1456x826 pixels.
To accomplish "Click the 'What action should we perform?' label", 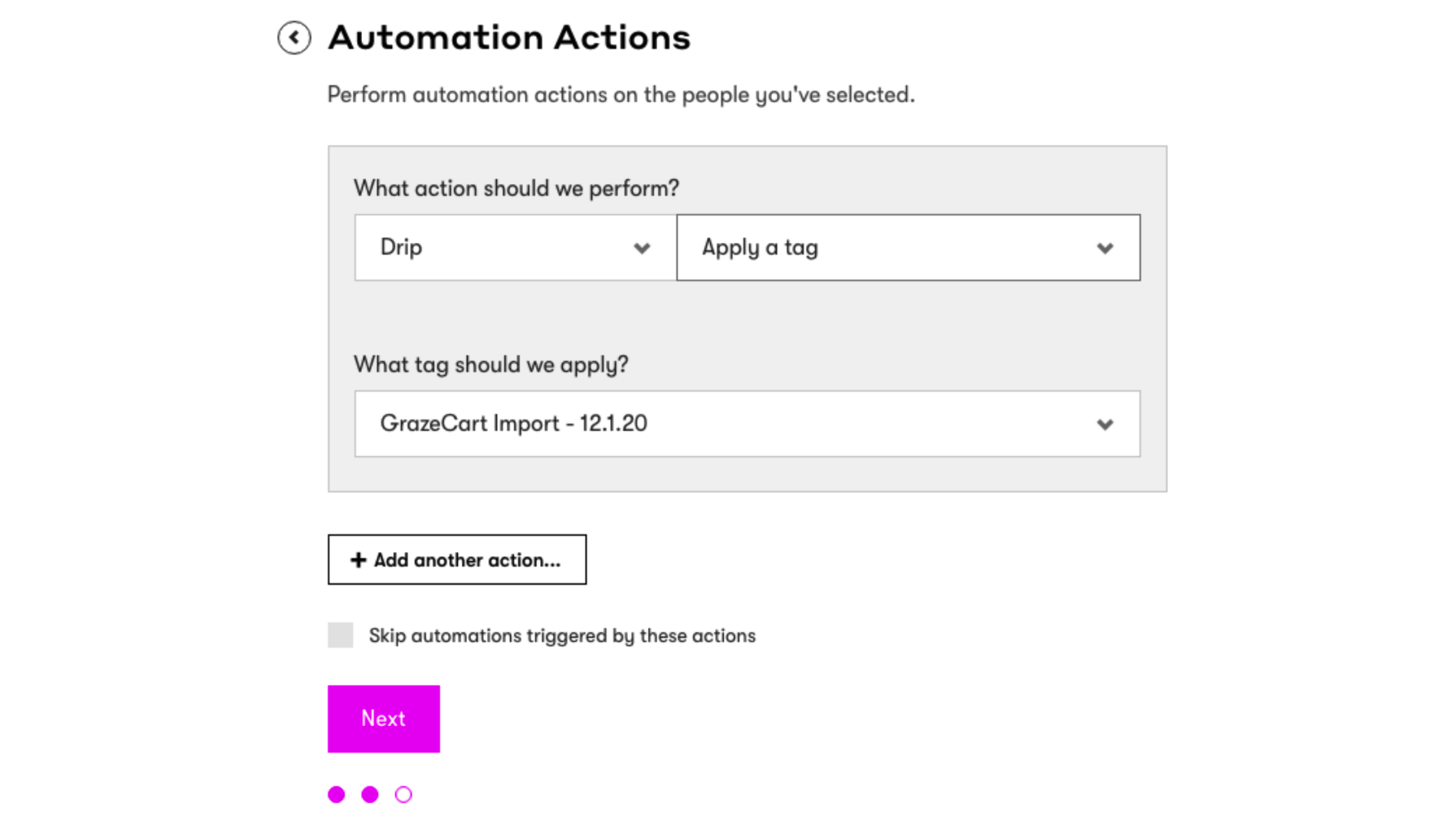I will click(517, 189).
